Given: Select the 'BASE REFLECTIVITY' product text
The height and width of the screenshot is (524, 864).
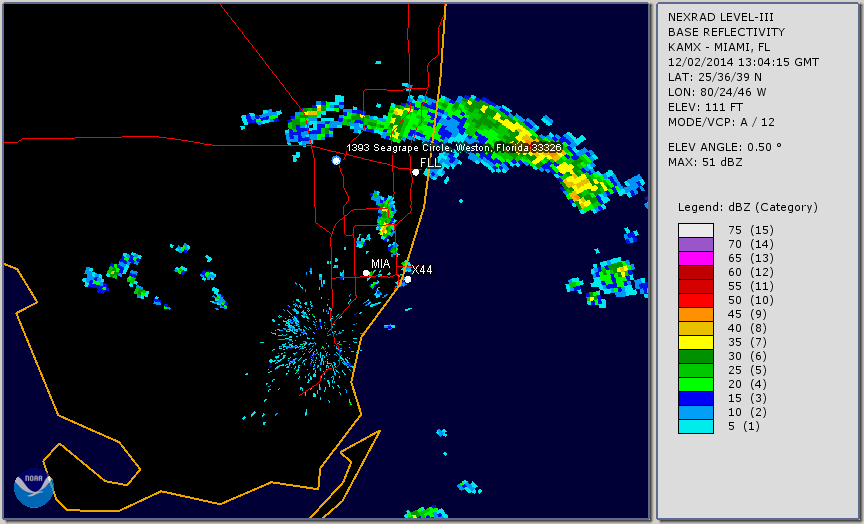Looking at the screenshot, I should [x=726, y=32].
